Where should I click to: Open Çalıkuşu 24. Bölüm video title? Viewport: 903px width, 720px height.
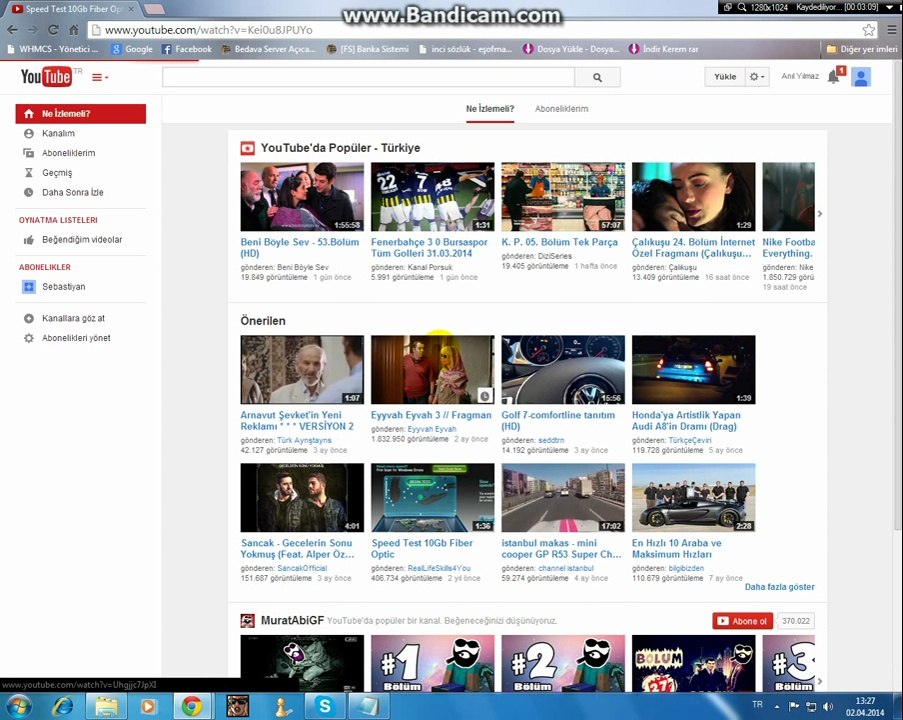click(693, 248)
